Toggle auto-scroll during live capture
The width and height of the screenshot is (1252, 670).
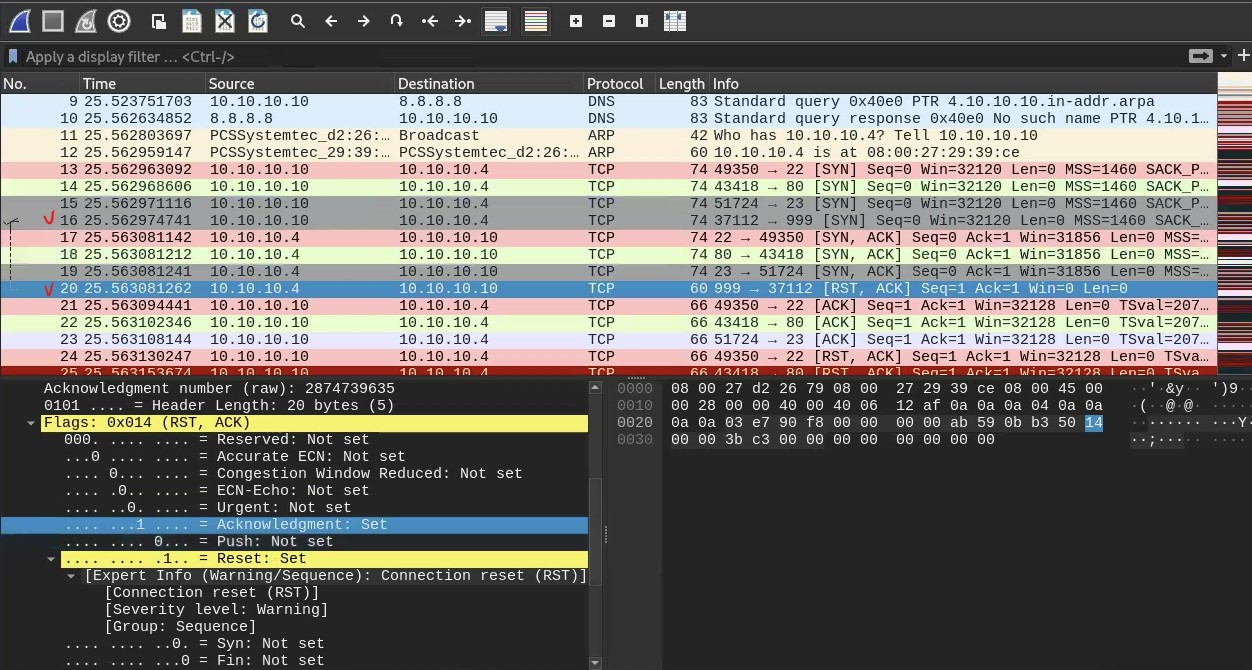click(496, 20)
